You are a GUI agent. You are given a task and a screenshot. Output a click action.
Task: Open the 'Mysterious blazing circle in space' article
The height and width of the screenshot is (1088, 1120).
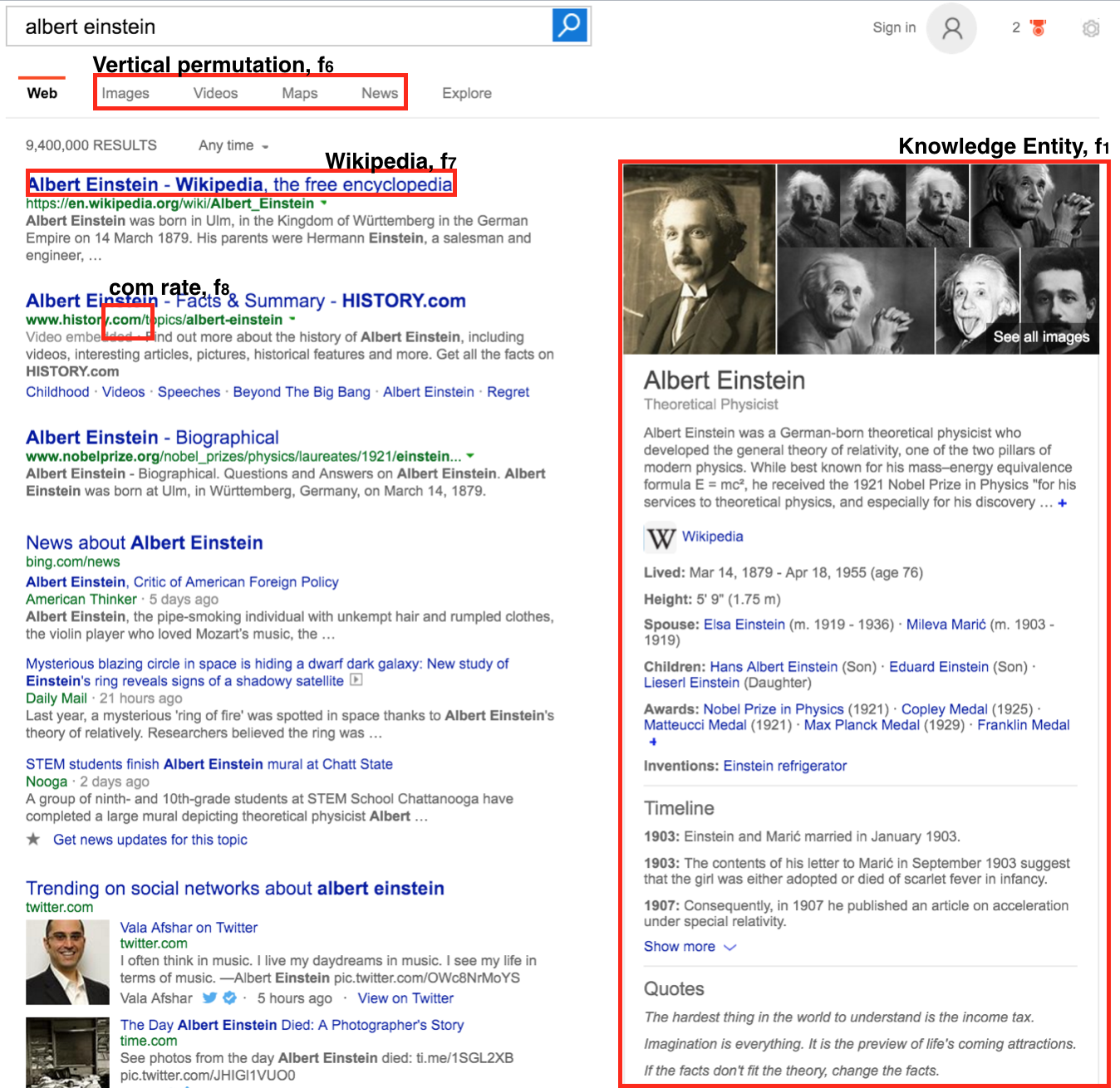tap(268, 673)
